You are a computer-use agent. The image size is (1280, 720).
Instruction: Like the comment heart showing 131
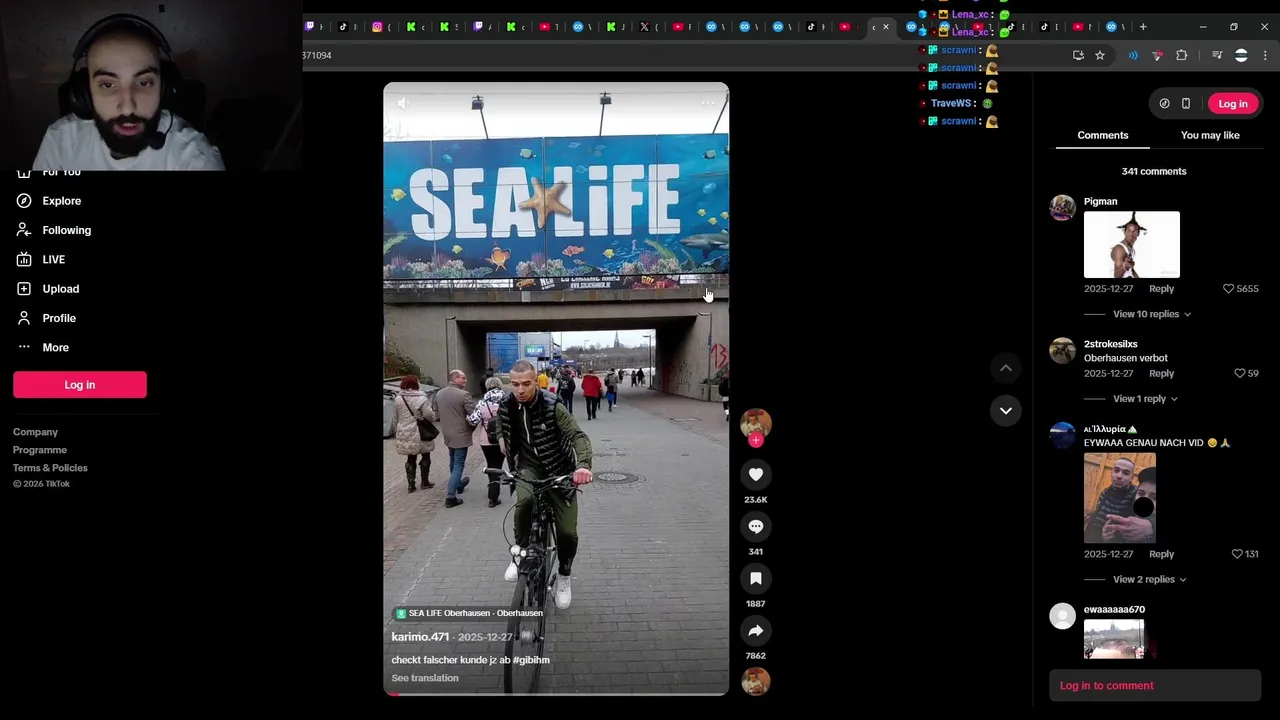click(x=1237, y=554)
